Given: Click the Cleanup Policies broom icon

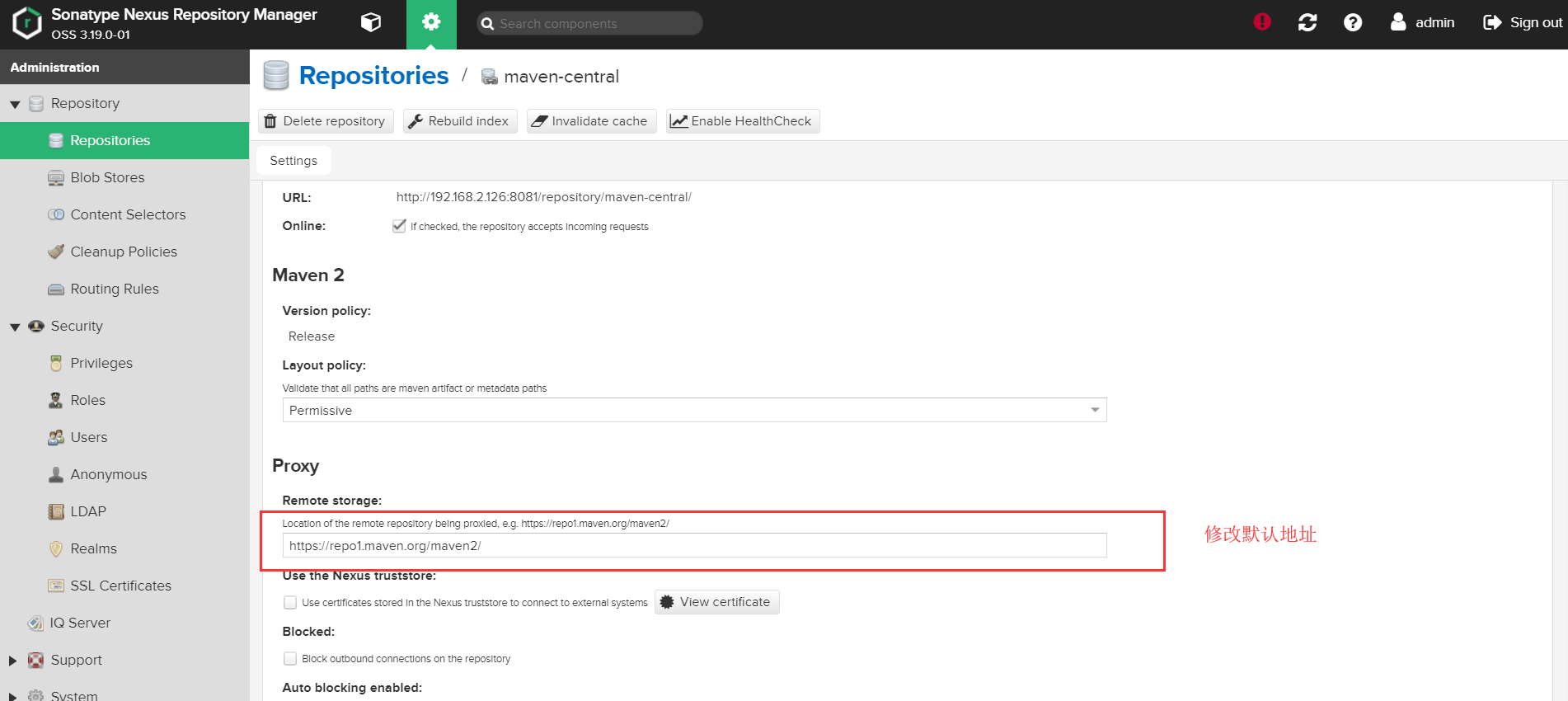Looking at the screenshot, I should (x=56, y=252).
